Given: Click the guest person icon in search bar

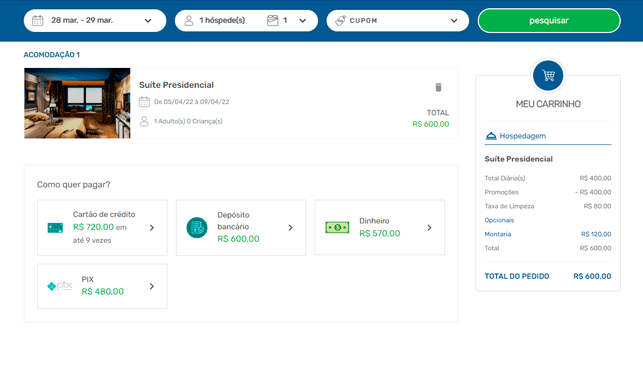Looking at the screenshot, I should click(189, 21).
